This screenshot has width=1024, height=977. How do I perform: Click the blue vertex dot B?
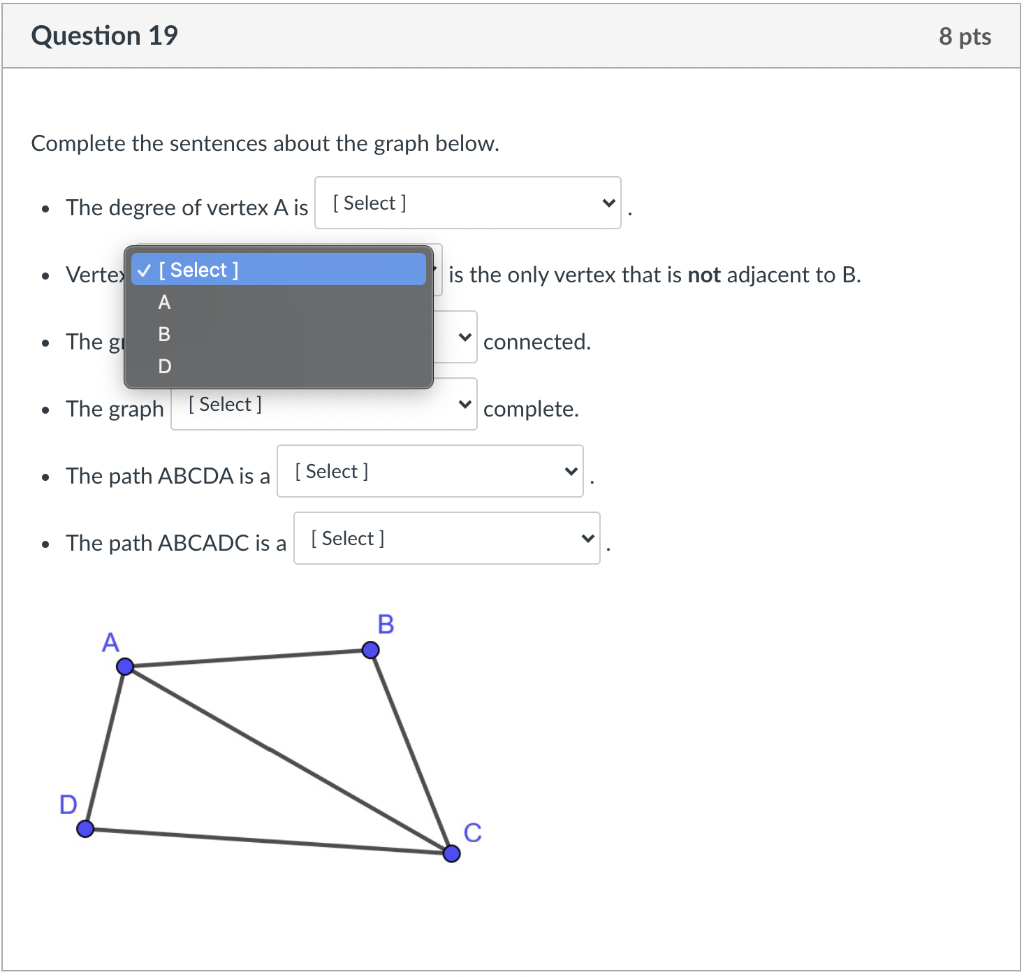(370, 650)
